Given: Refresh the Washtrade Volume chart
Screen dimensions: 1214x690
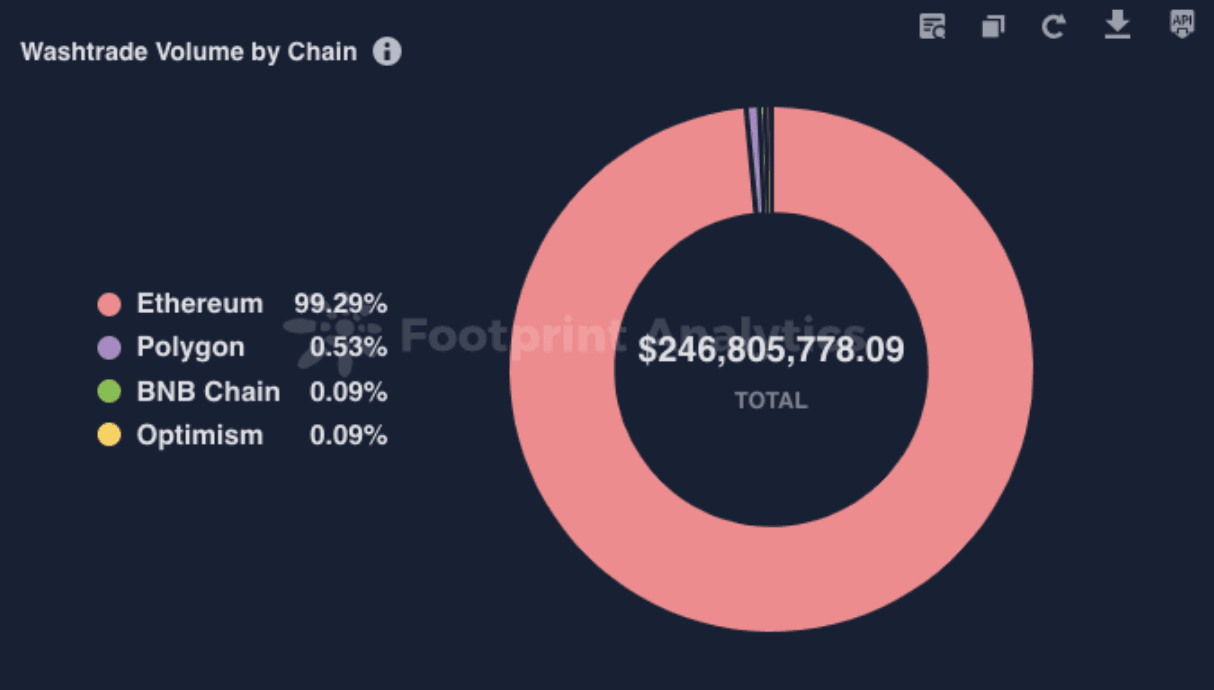Looking at the screenshot, I should click(1053, 26).
